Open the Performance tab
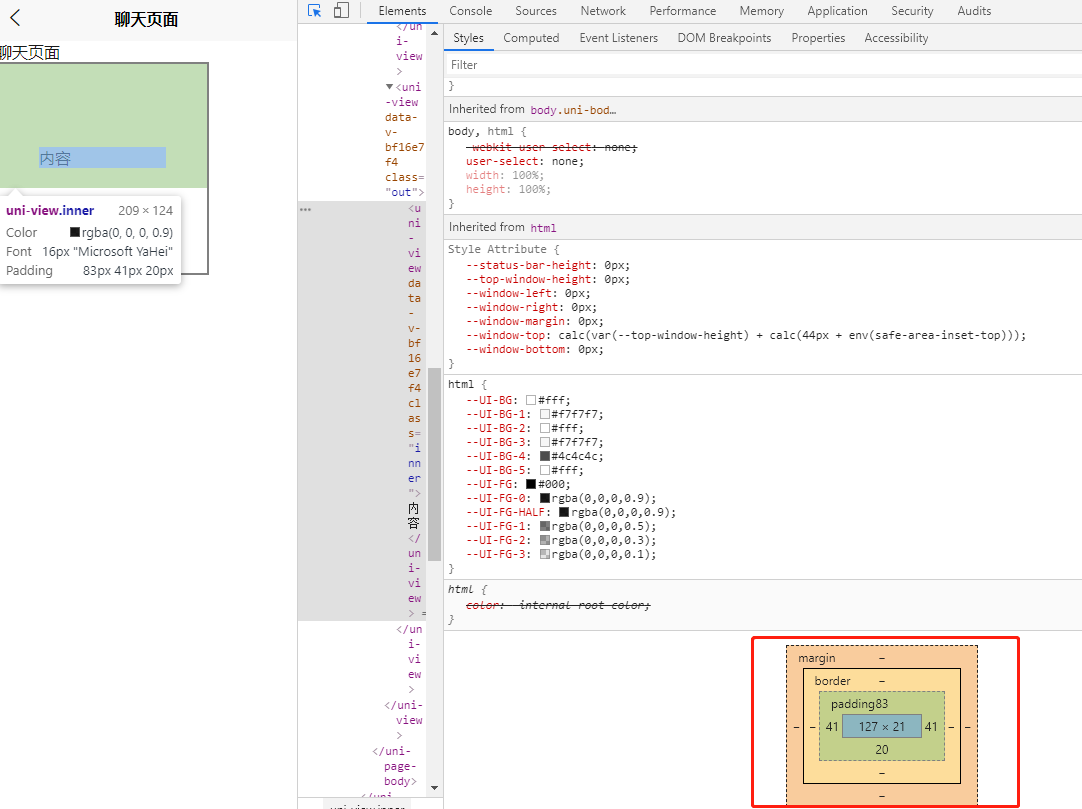The image size is (1082, 809). pos(682,11)
